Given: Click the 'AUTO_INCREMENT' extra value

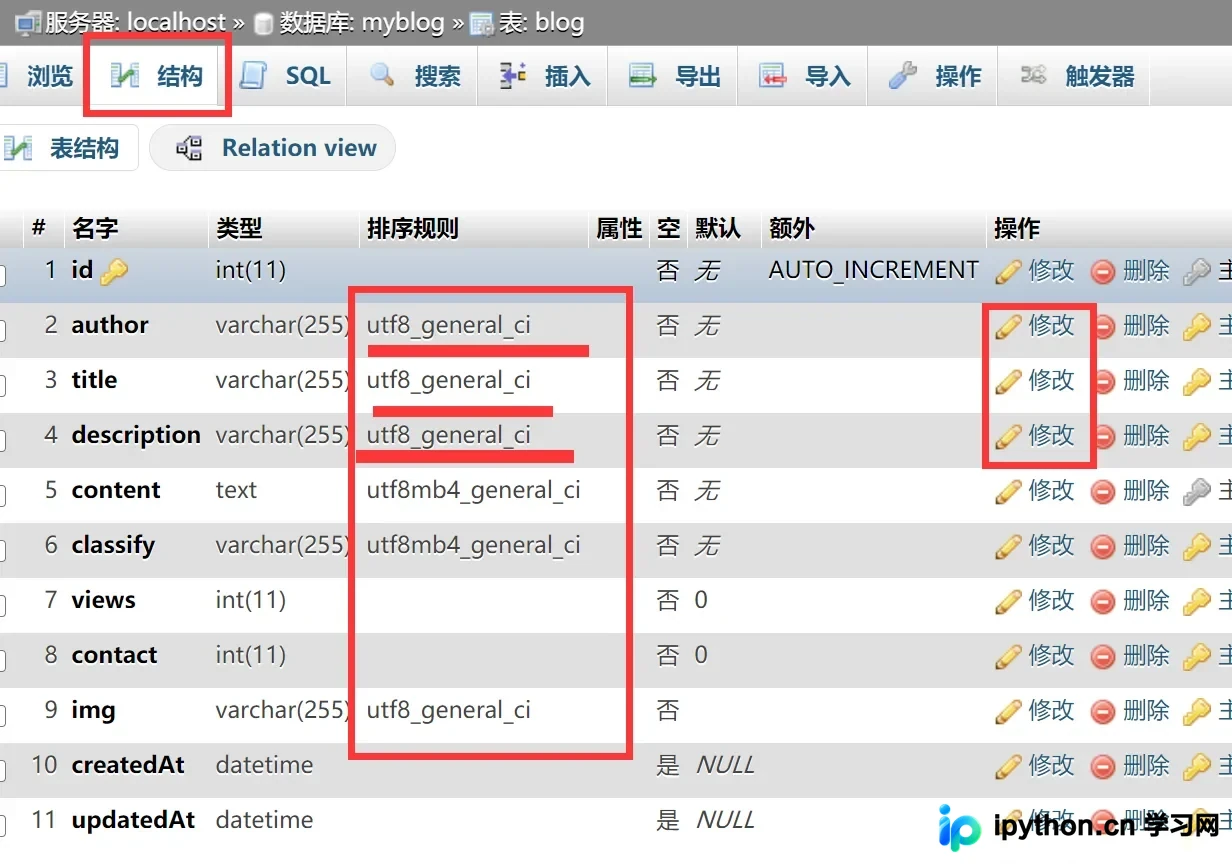Looking at the screenshot, I should tap(873, 270).
